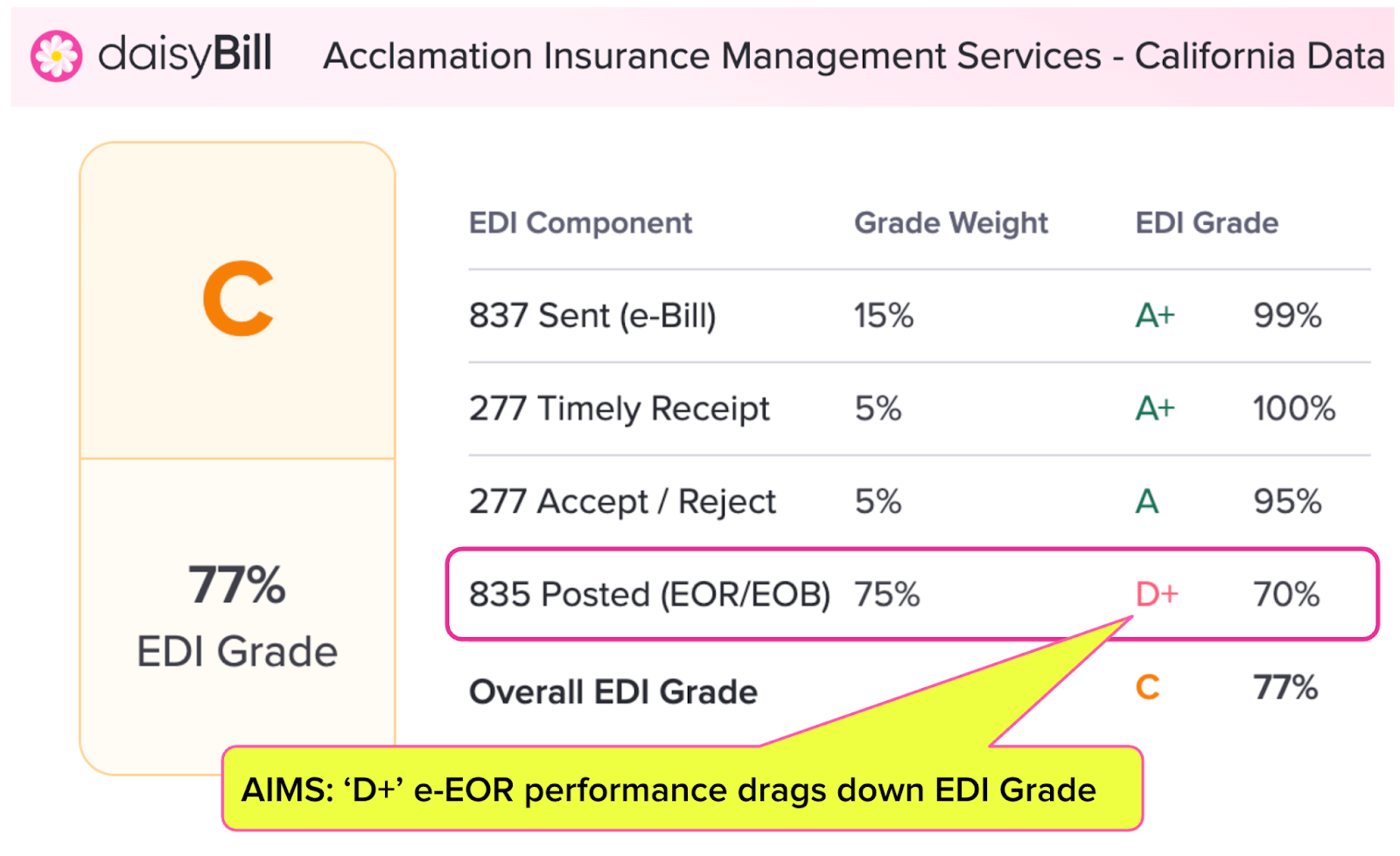Viewport: 1400px width, 856px height.
Task: Select the EDI Grade column header
Action: click(x=1206, y=223)
